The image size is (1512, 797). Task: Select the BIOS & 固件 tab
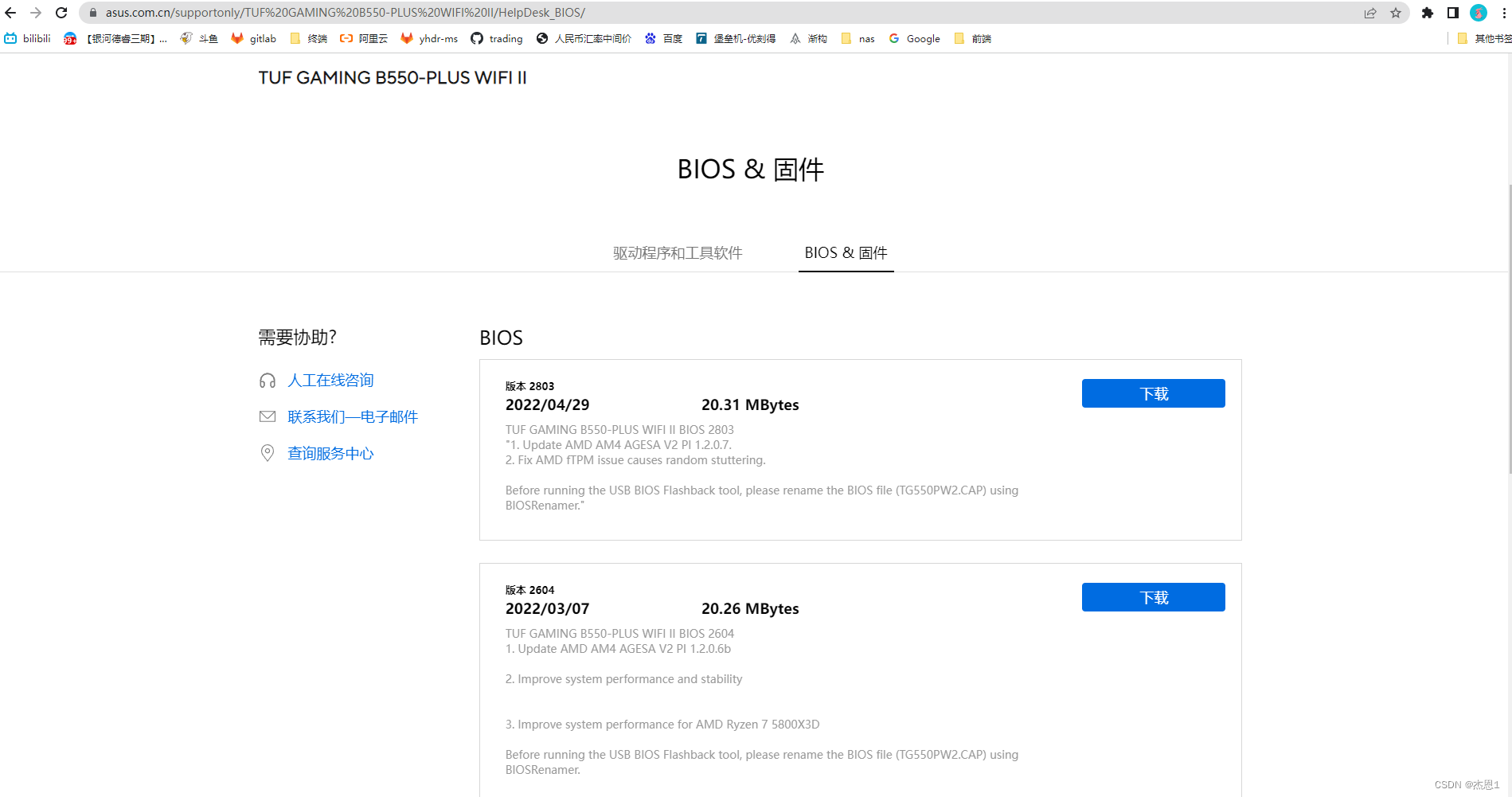(x=846, y=253)
